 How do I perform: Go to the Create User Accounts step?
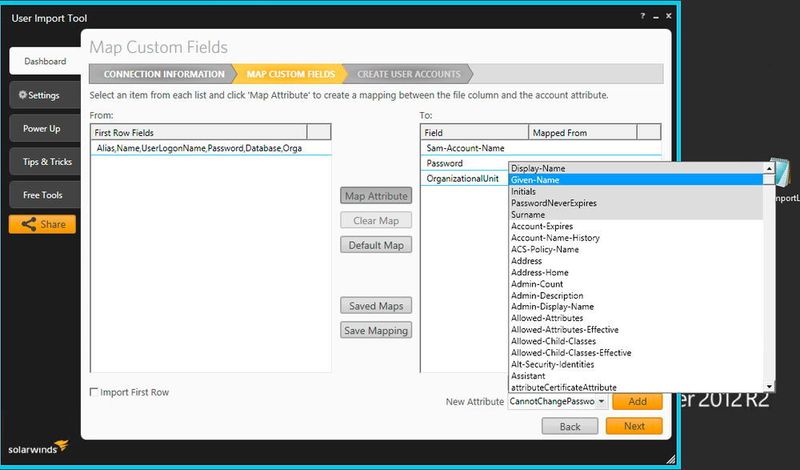click(x=408, y=74)
